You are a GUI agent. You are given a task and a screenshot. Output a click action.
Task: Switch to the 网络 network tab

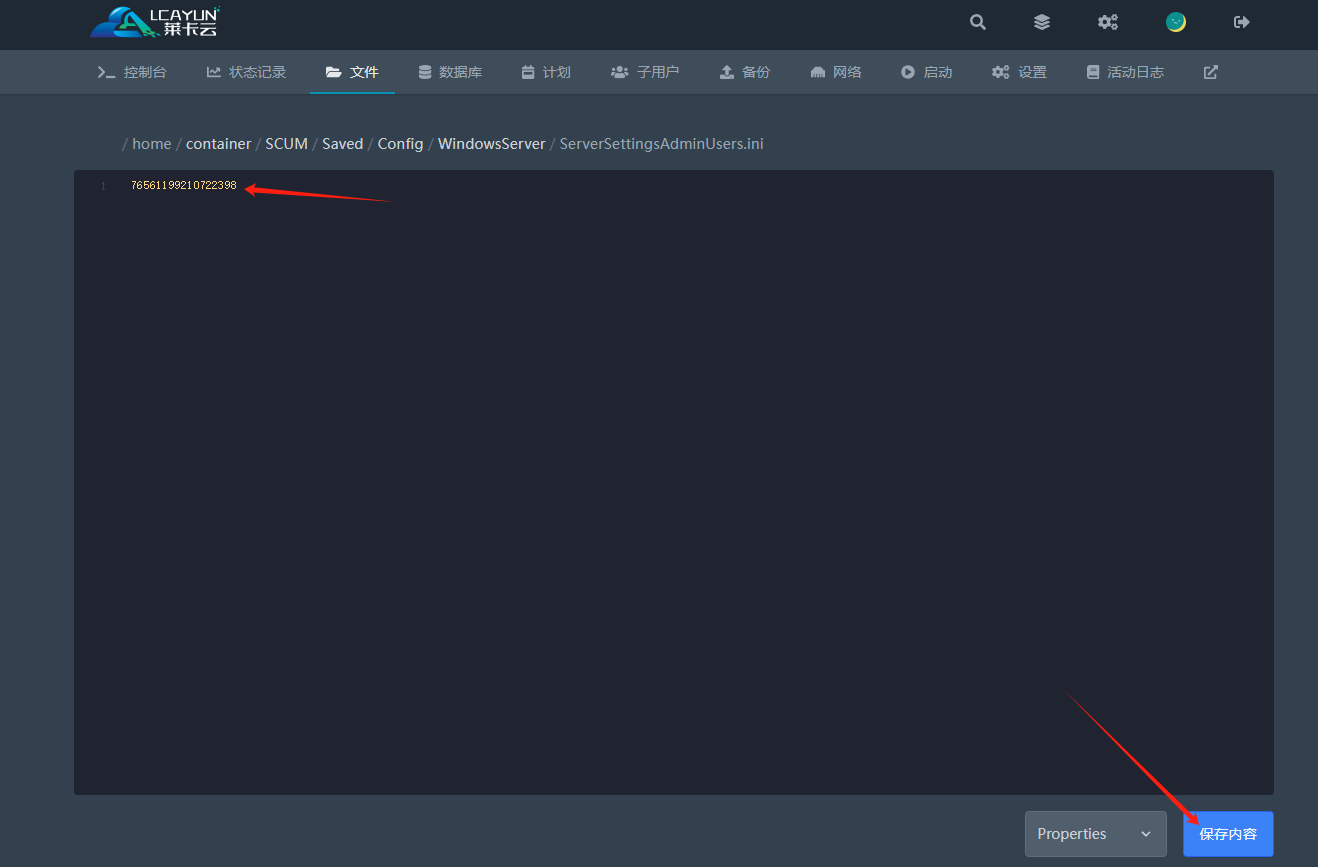(x=836, y=72)
